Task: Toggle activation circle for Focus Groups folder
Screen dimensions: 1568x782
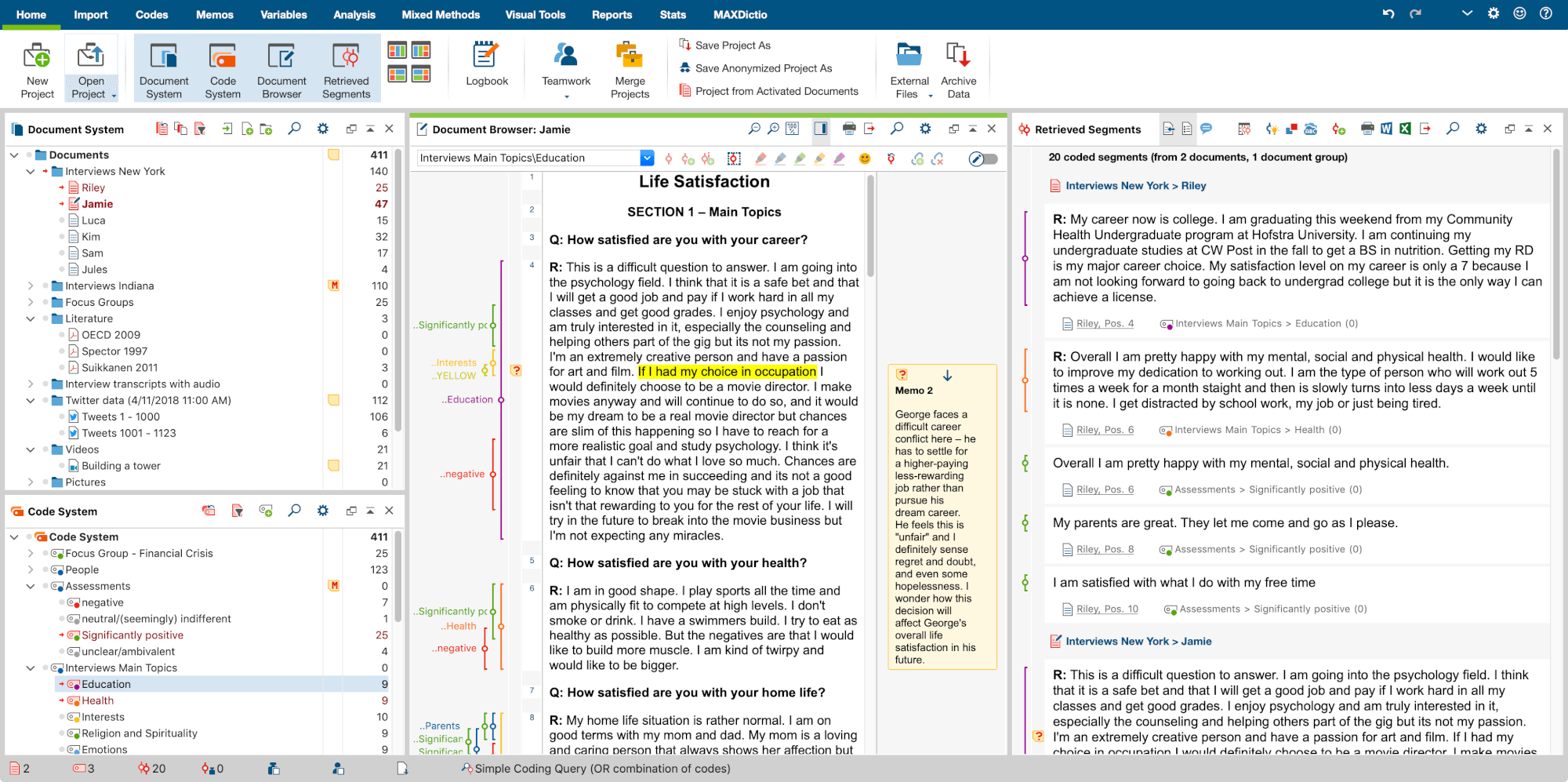Action: pyautogui.click(x=45, y=302)
